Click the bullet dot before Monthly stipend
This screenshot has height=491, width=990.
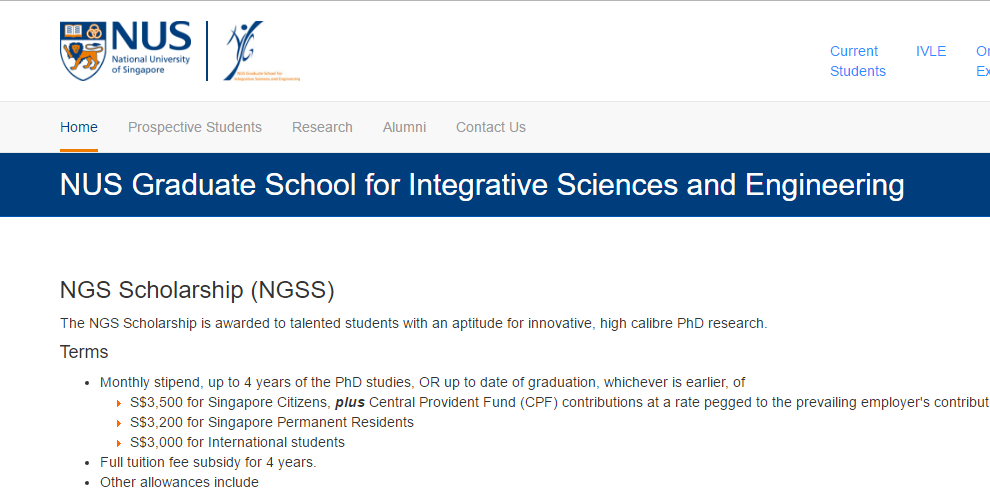(89, 383)
